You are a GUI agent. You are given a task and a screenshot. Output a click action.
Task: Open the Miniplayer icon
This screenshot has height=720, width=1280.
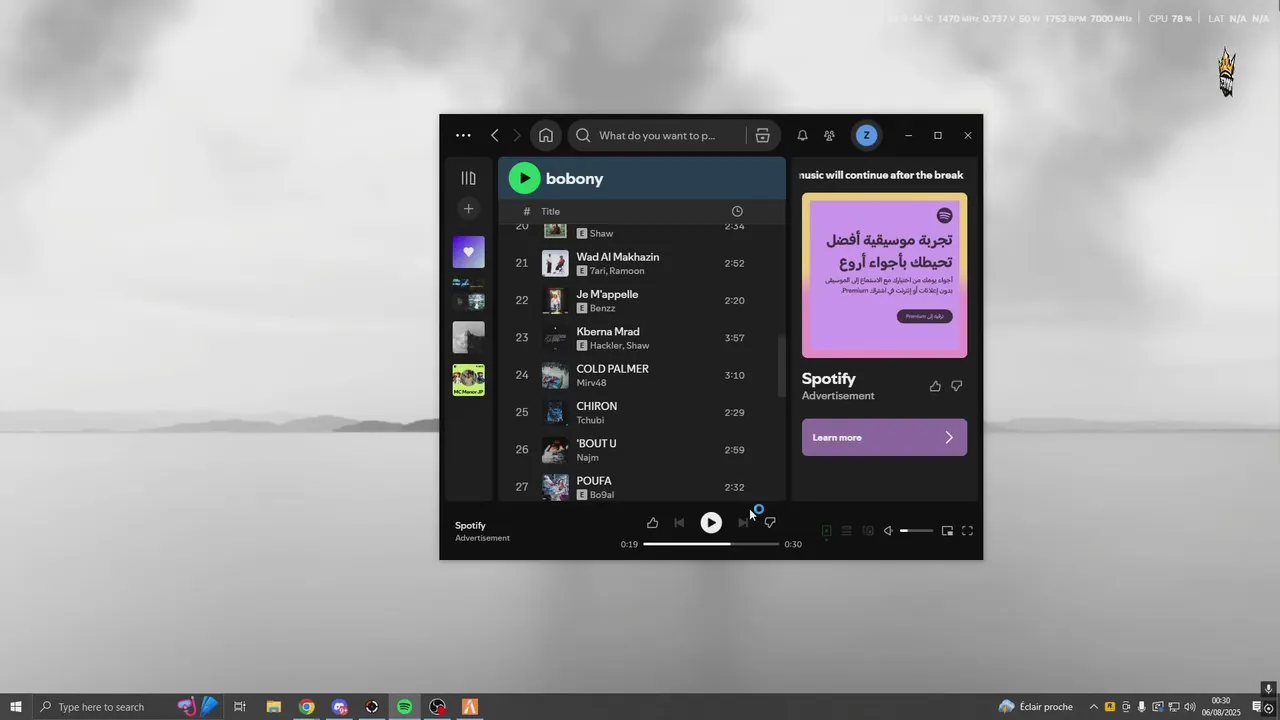coord(947,531)
